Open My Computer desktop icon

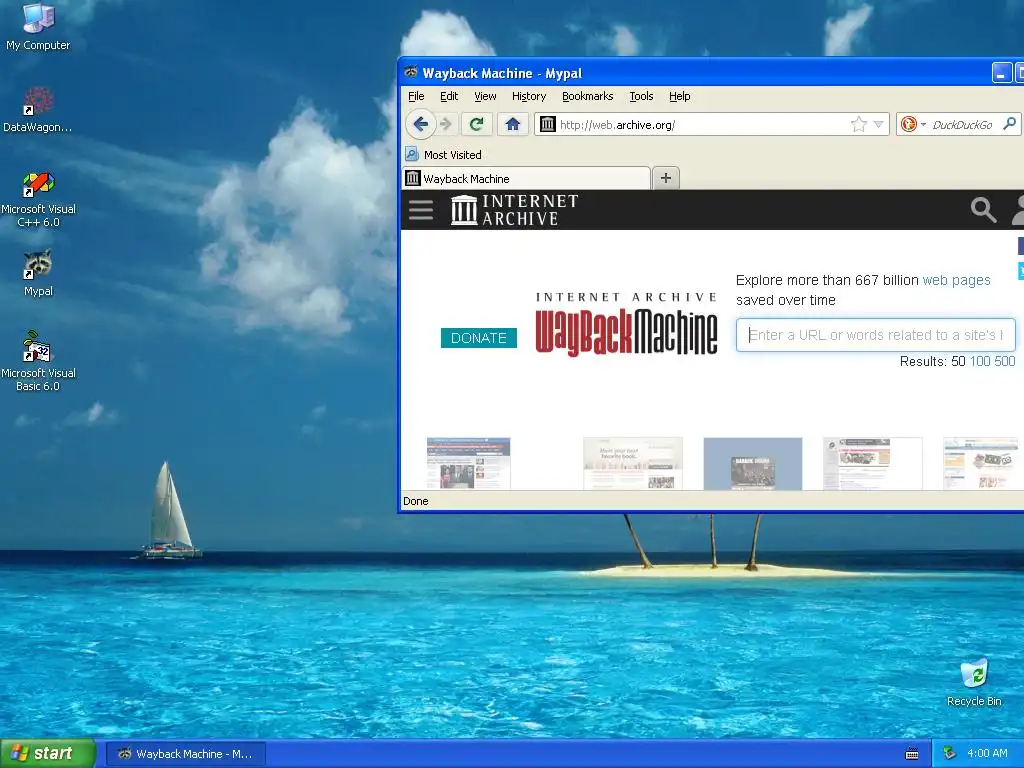[38, 26]
